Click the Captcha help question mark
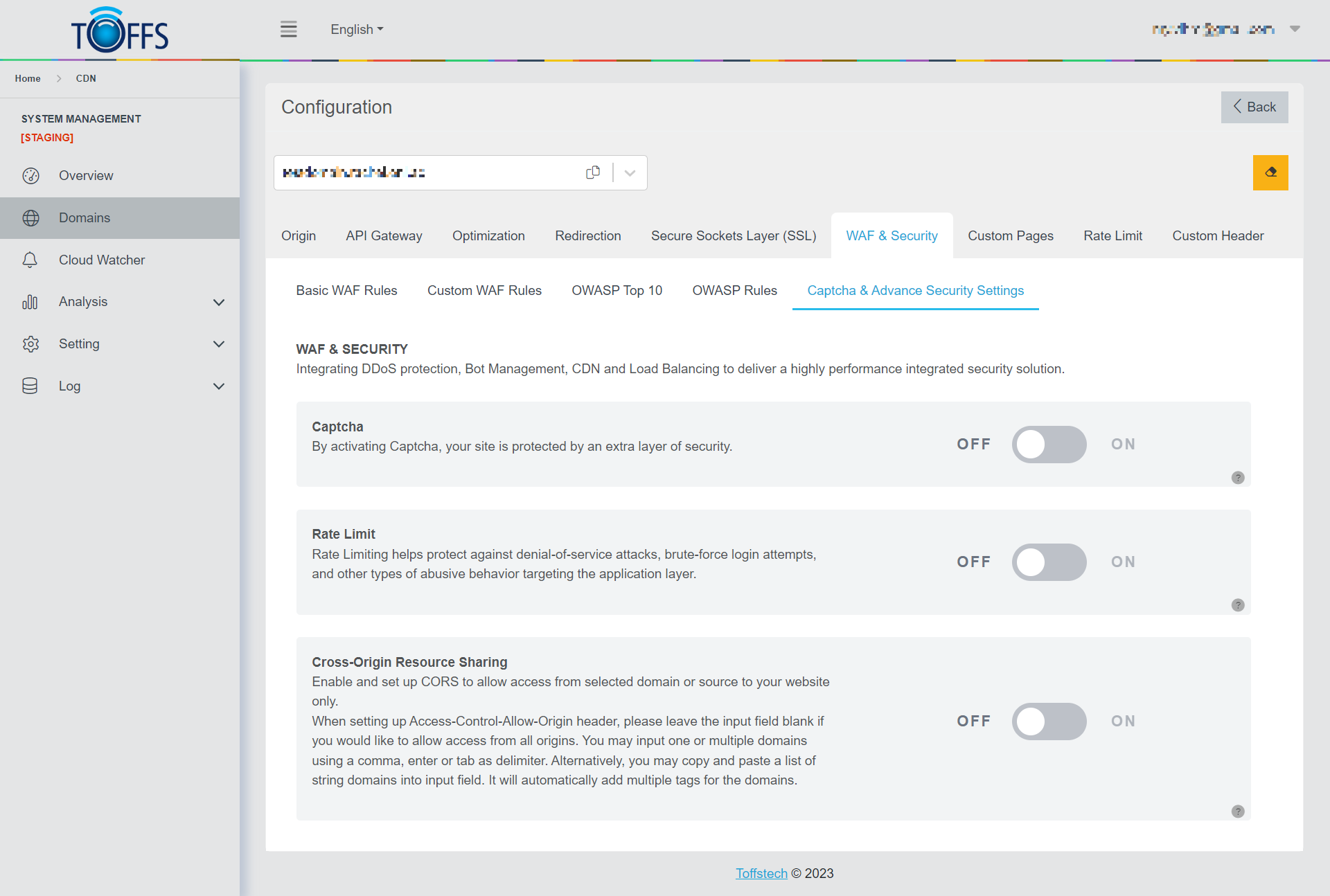 1238,478
